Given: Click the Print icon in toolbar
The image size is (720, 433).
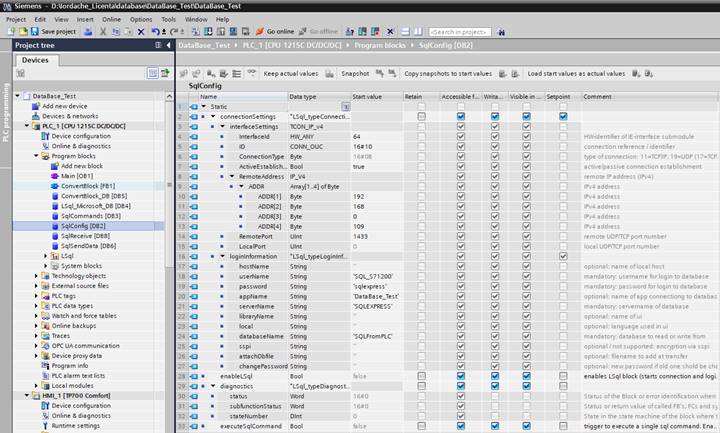Looking at the screenshot, I should [x=86, y=32].
